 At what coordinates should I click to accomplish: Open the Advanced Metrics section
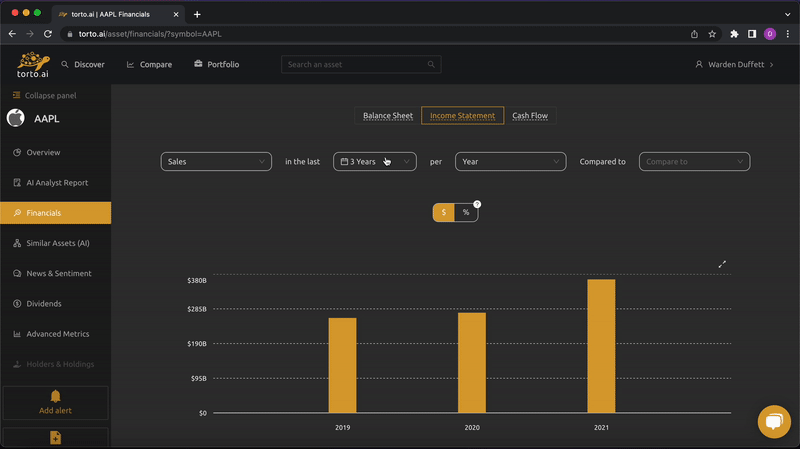tap(56, 334)
